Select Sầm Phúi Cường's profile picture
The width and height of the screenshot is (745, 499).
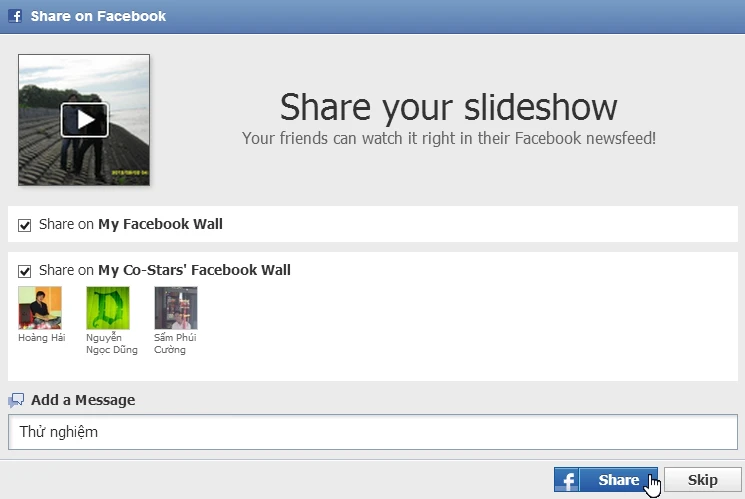coord(176,308)
